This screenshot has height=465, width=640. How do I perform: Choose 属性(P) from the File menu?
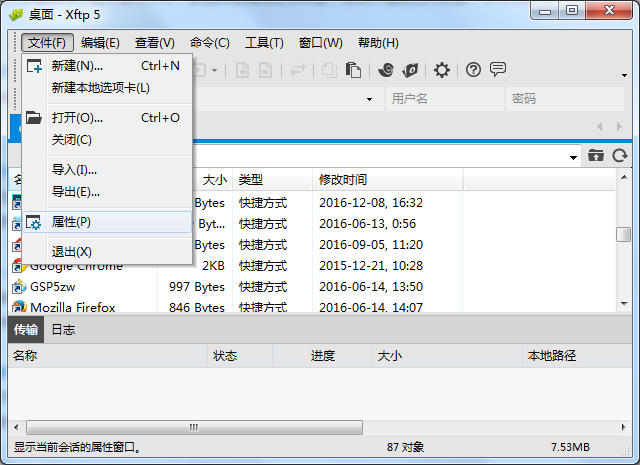(x=71, y=222)
